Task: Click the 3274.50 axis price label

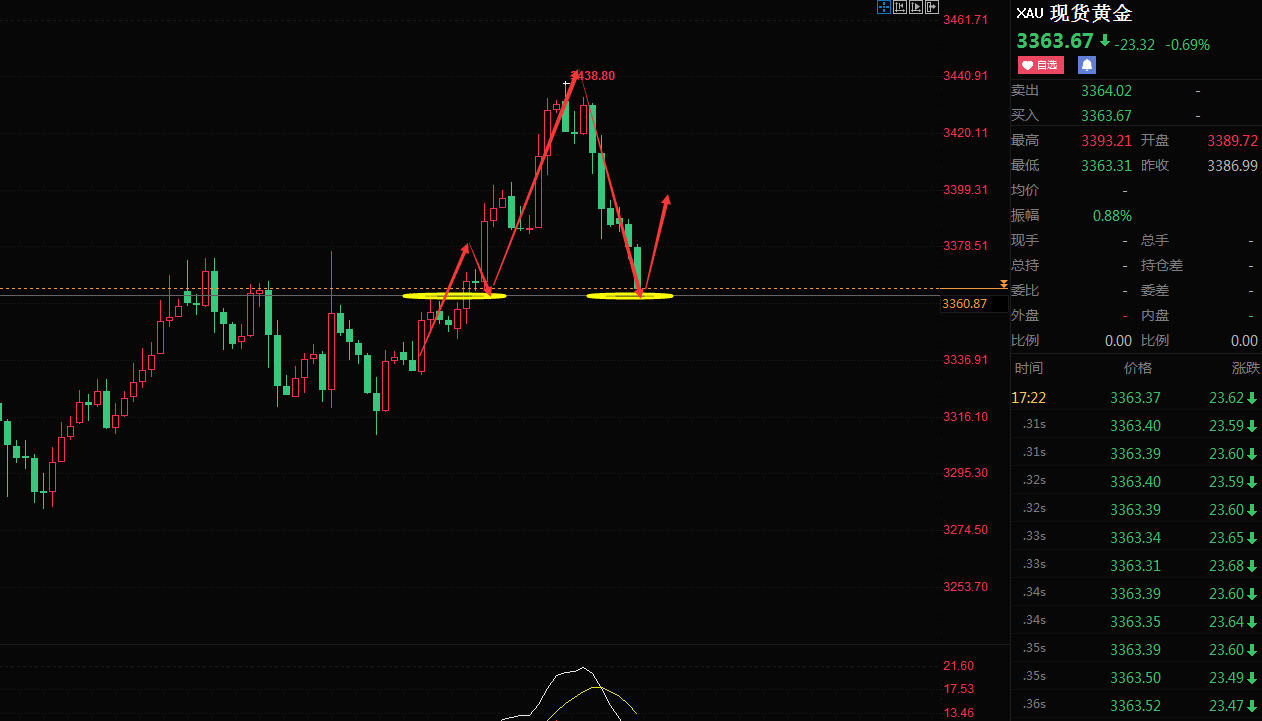Action: 966,530
